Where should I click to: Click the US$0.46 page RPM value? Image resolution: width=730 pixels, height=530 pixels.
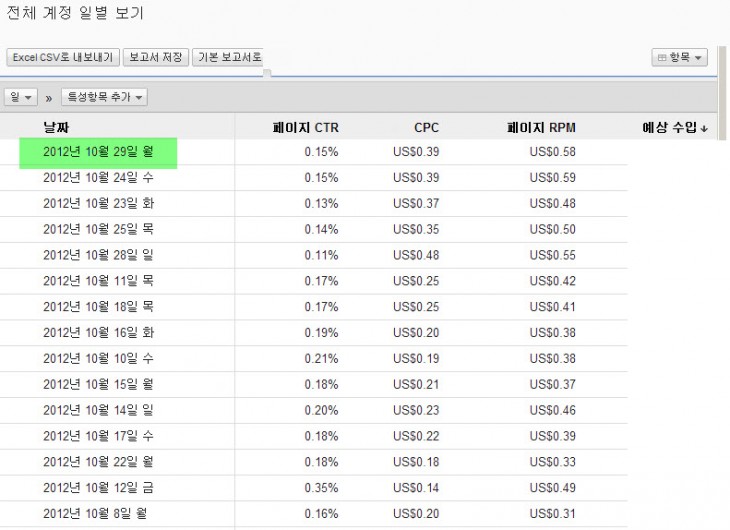pyautogui.click(x=553, y=410)
